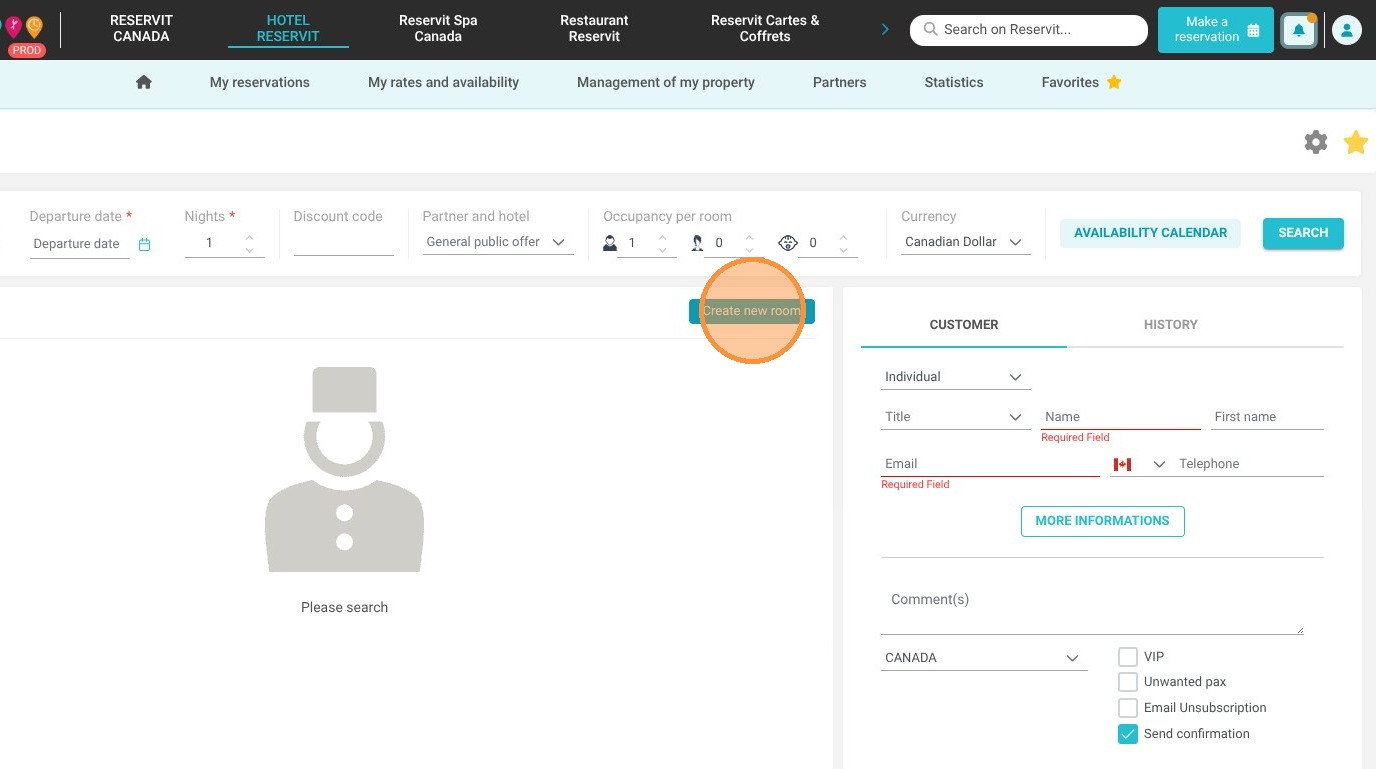Switch to the CUSTOMER tab
The height and width of the screenshot is (769, 1376).
pyautogui.click(x=964, y=324)
